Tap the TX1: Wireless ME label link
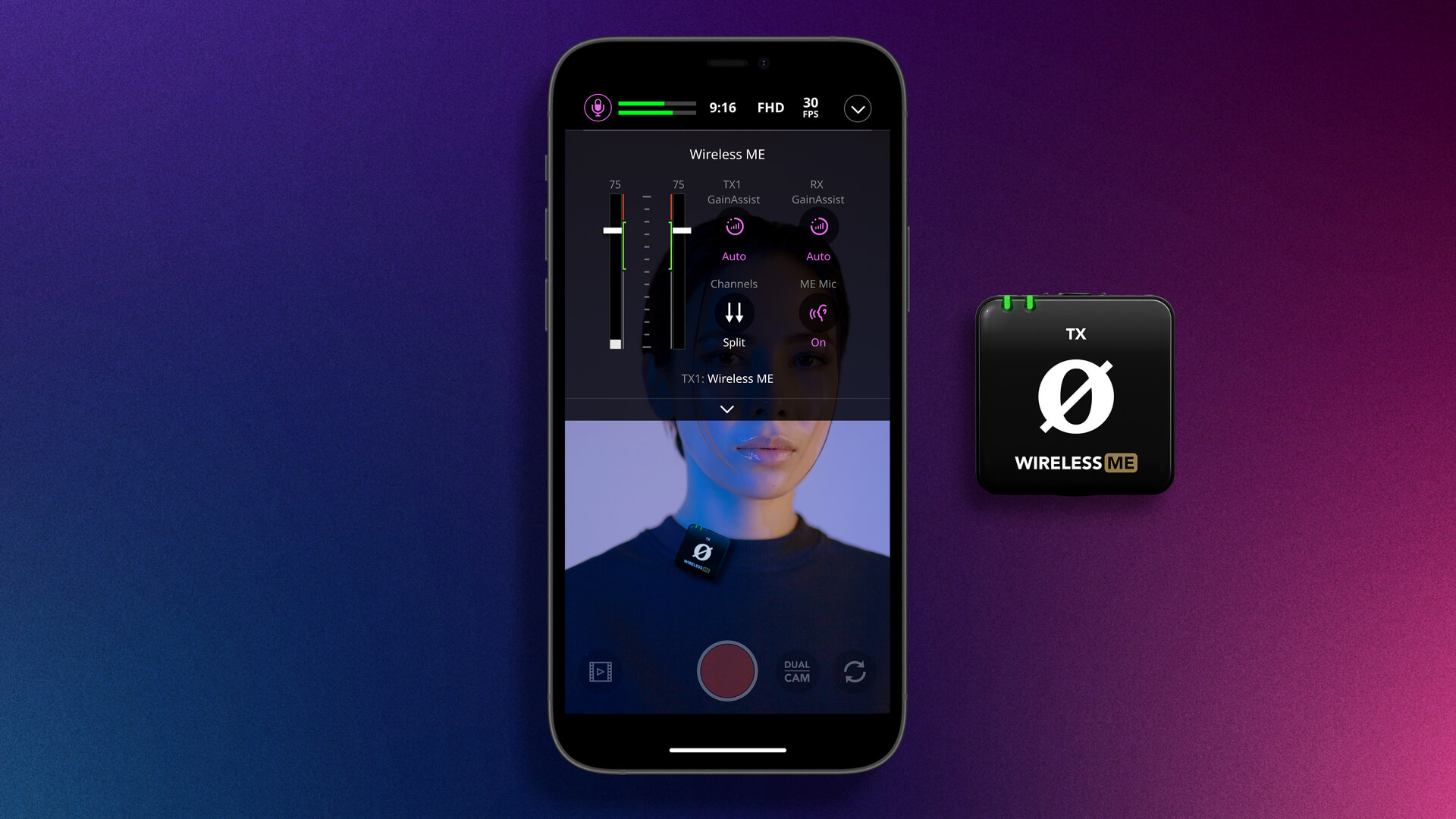Image resolution: width=1456 pixels, height=819 pixels. tap(727, 378)
